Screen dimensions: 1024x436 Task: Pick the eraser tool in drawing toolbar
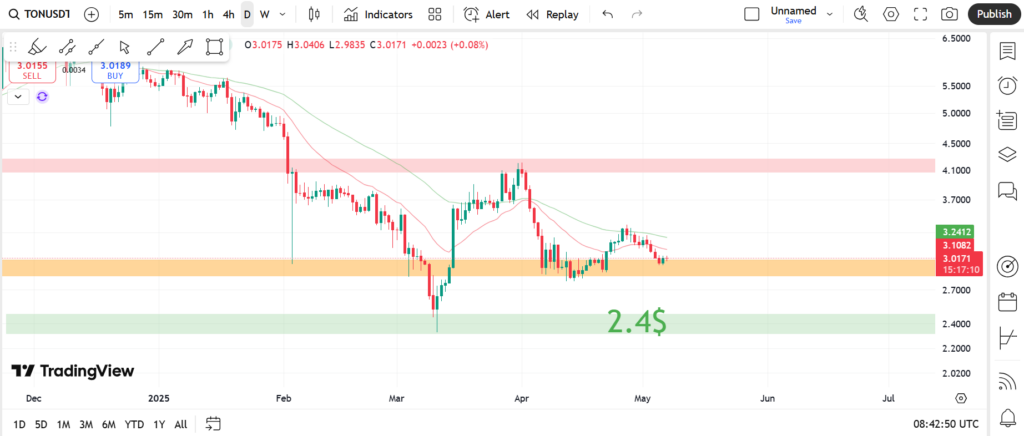click(36, 47)
